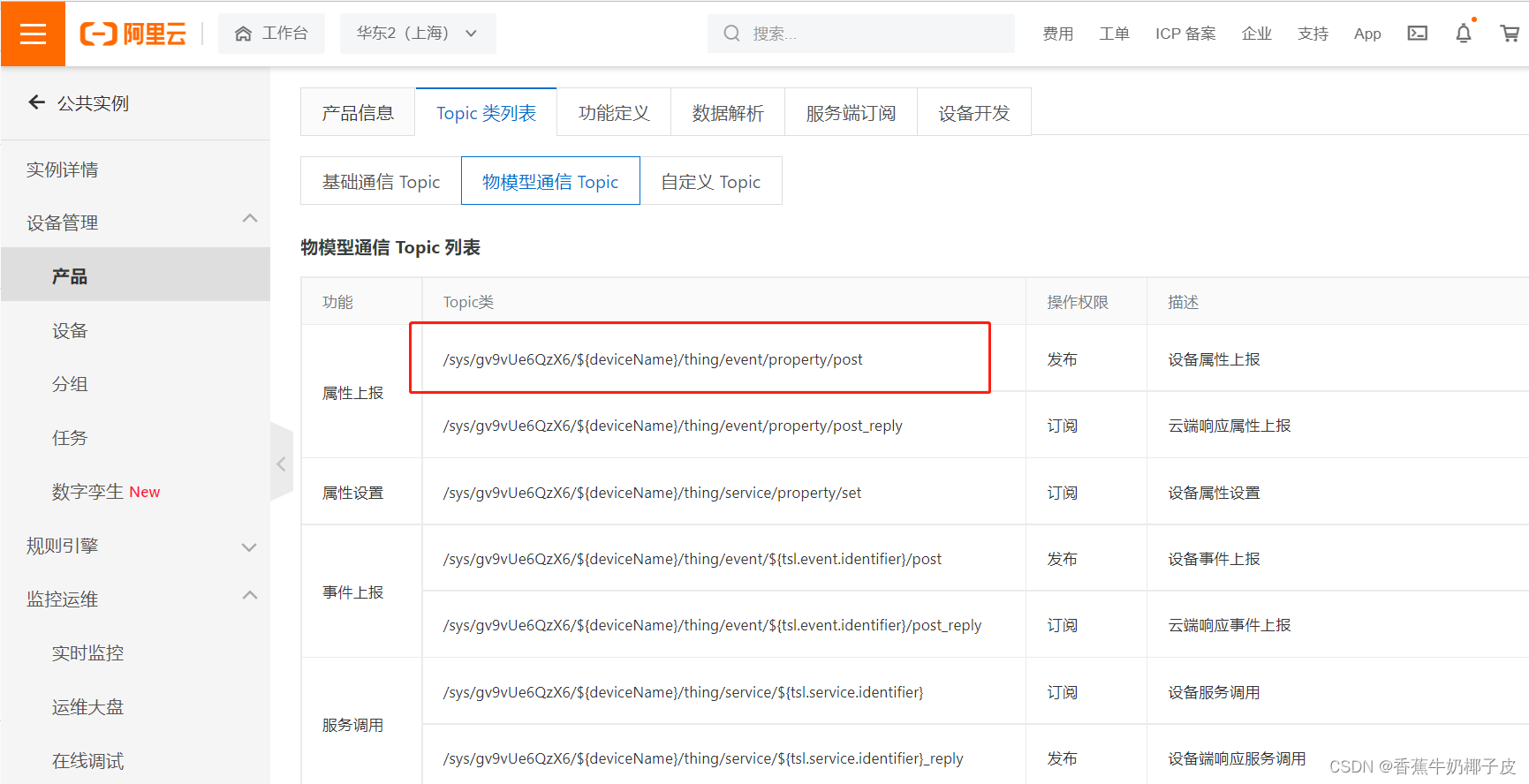The width and height of the screenshot is (1529, 784).
Task: Select 产品 in sidebar
Action: tap(135, 276)
